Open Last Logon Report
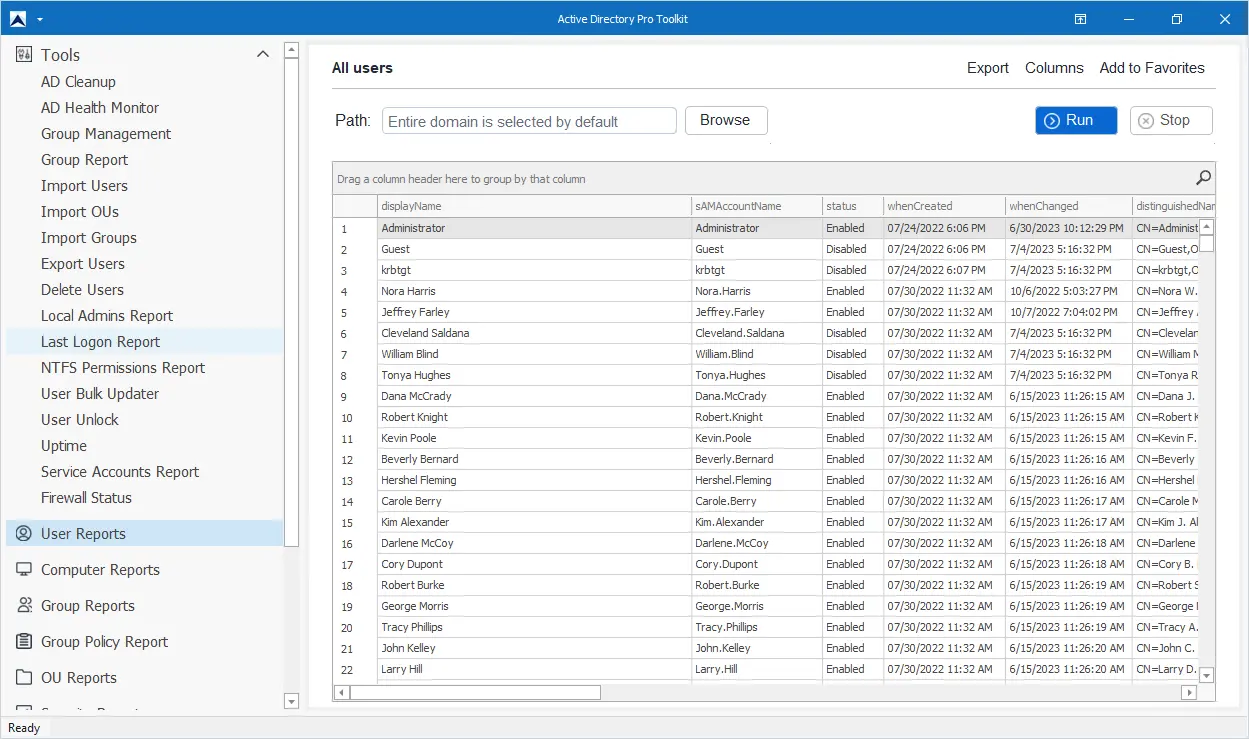Image resolution: width=1249 pixels, height=739 pixels. coord(100,342)
